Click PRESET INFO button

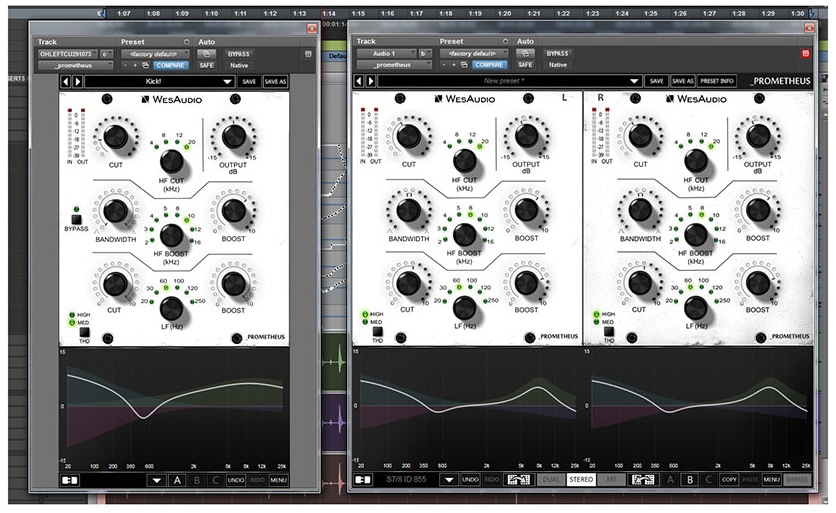tap(717, 81)
